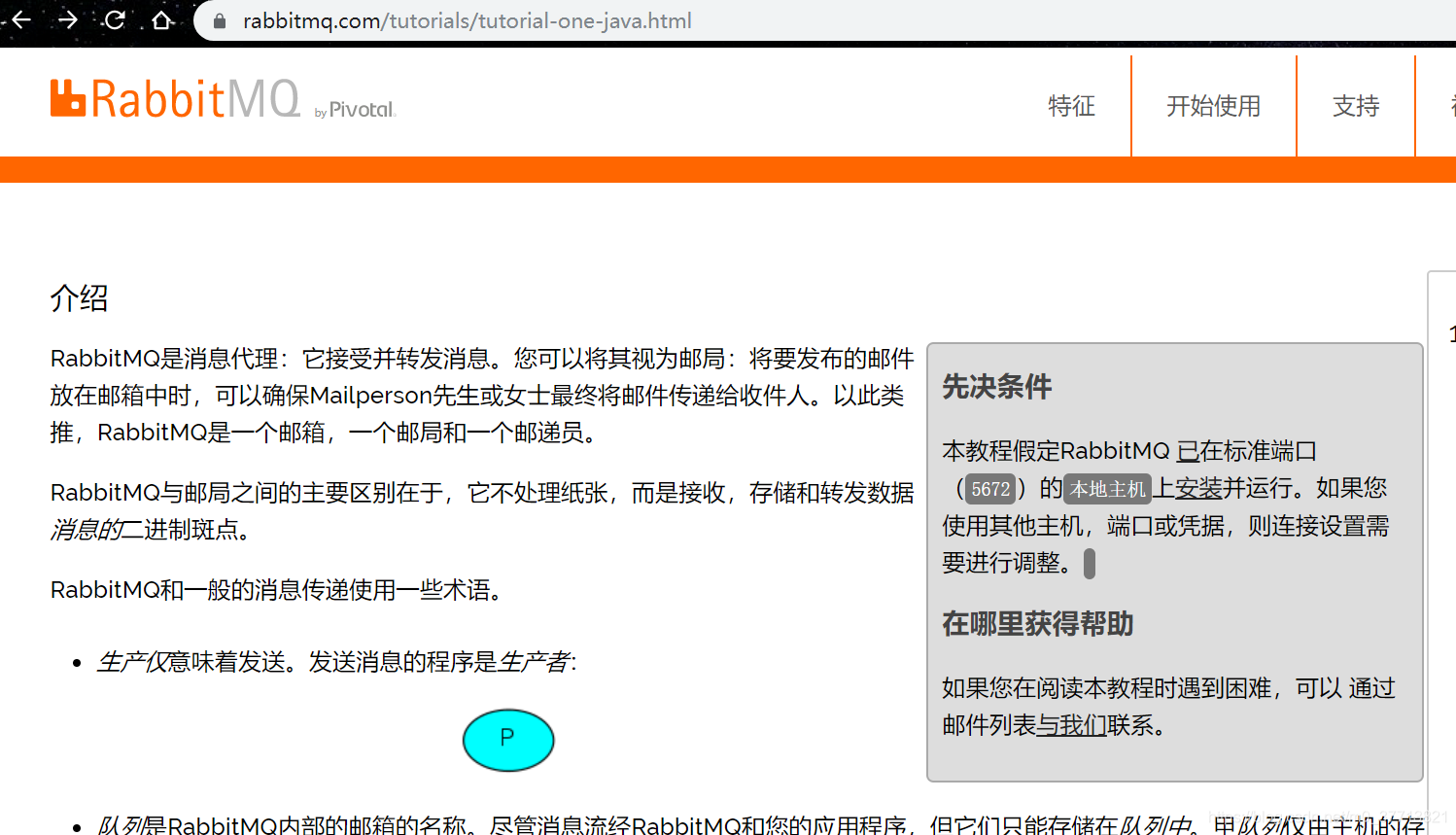Navigate back with the browser back arrow
The width and height of the screenshot is (1456, 835).
point(20,17)
